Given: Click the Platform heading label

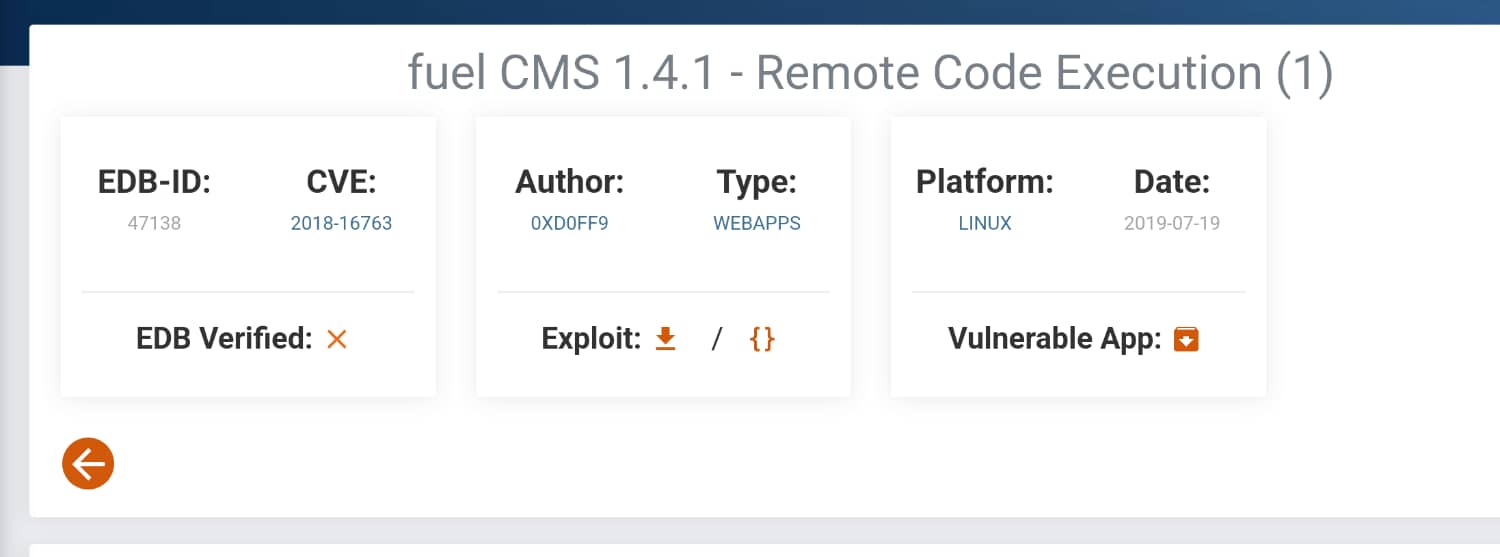Looking at the screenshot, I should pyautogui.click(x=984, y=183).
